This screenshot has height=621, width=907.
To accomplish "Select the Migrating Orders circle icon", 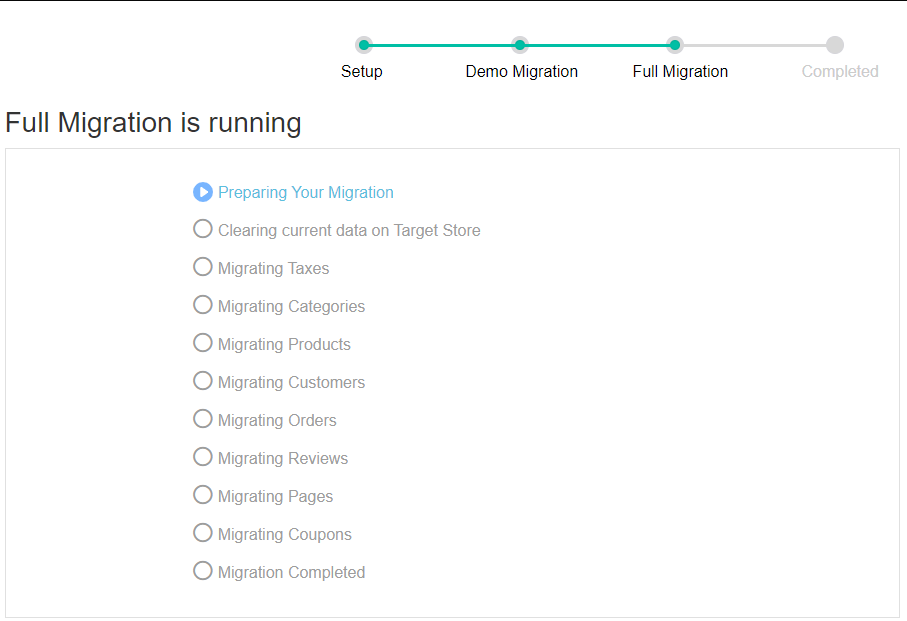I will (x=203, y=419).
